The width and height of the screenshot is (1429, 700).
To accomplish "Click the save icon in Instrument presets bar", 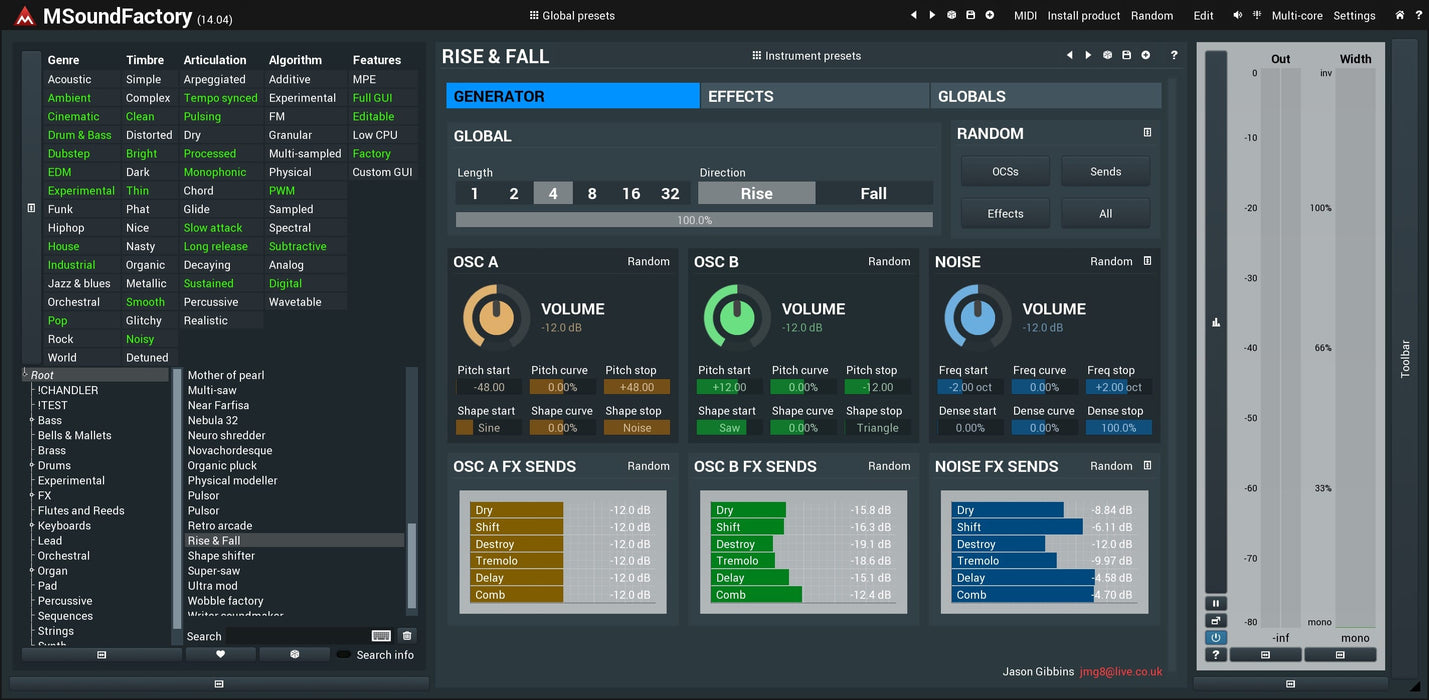I will [x=1127, y=55].
